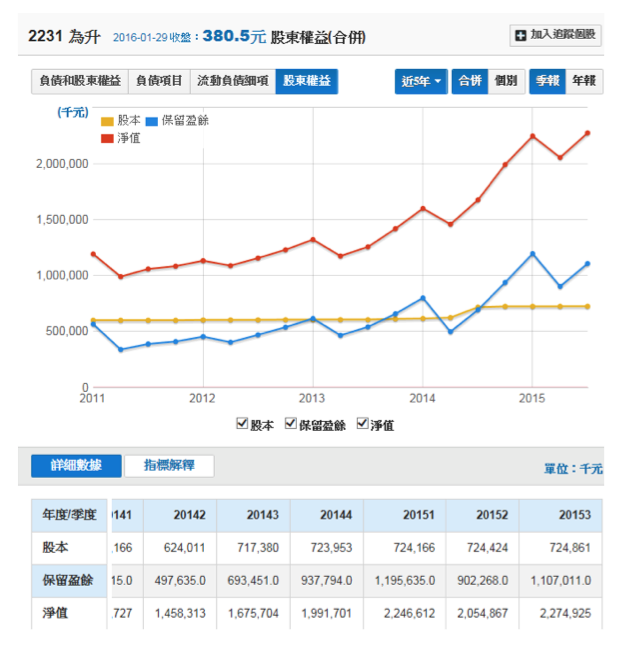Click the plus icon in 加入追蹤個股
The image size is (621, 648).
click(x=520, y=36)
